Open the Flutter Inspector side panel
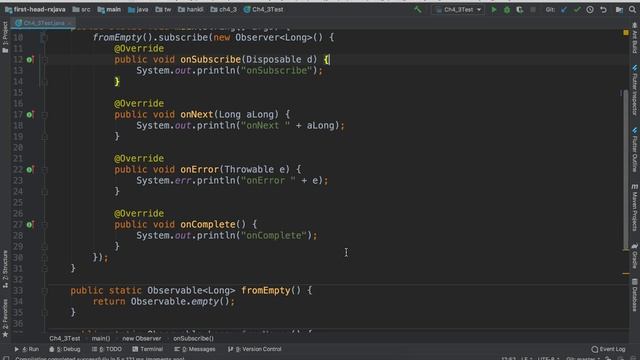This screenshot has width=640, height=360. pyautogui.click(x=635, y=90)
